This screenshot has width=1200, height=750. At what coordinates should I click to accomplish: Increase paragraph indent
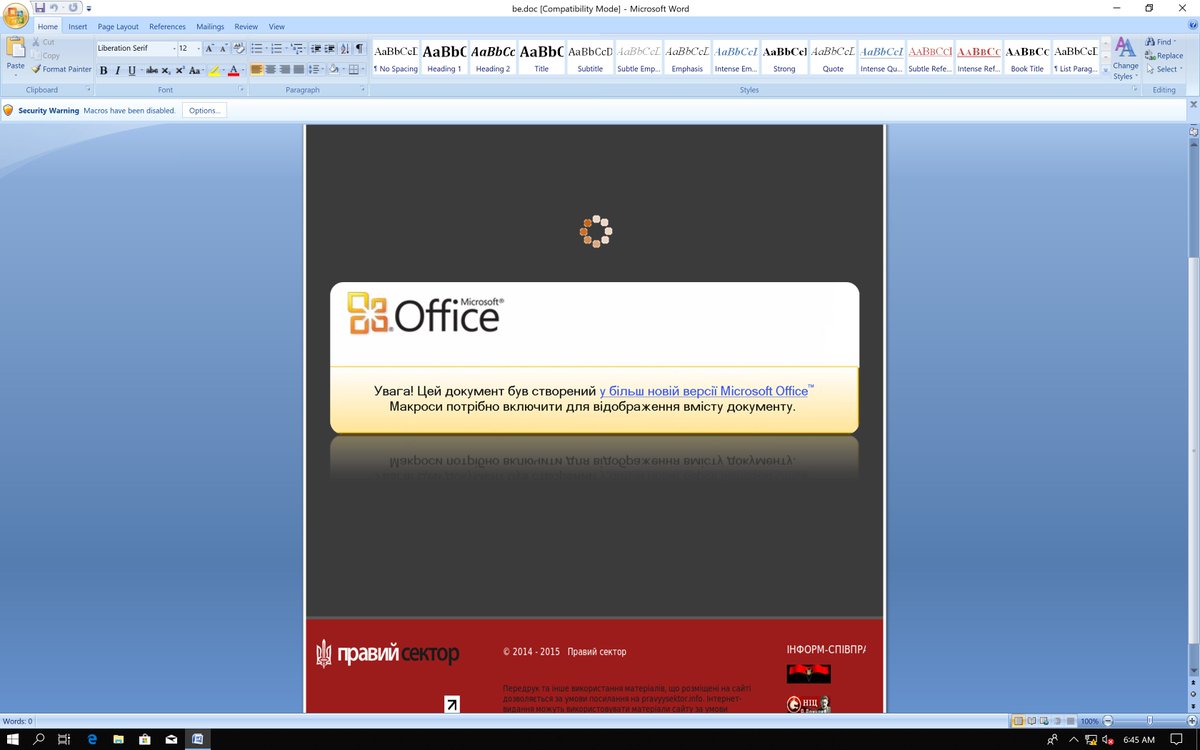click(329, 48)
